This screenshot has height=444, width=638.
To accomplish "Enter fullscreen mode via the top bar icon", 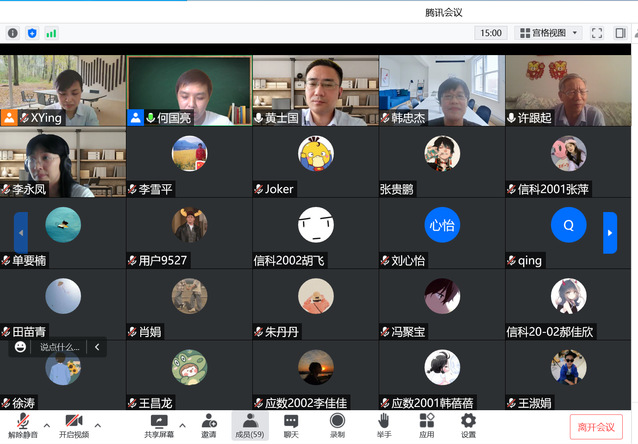I will point(595,33).
